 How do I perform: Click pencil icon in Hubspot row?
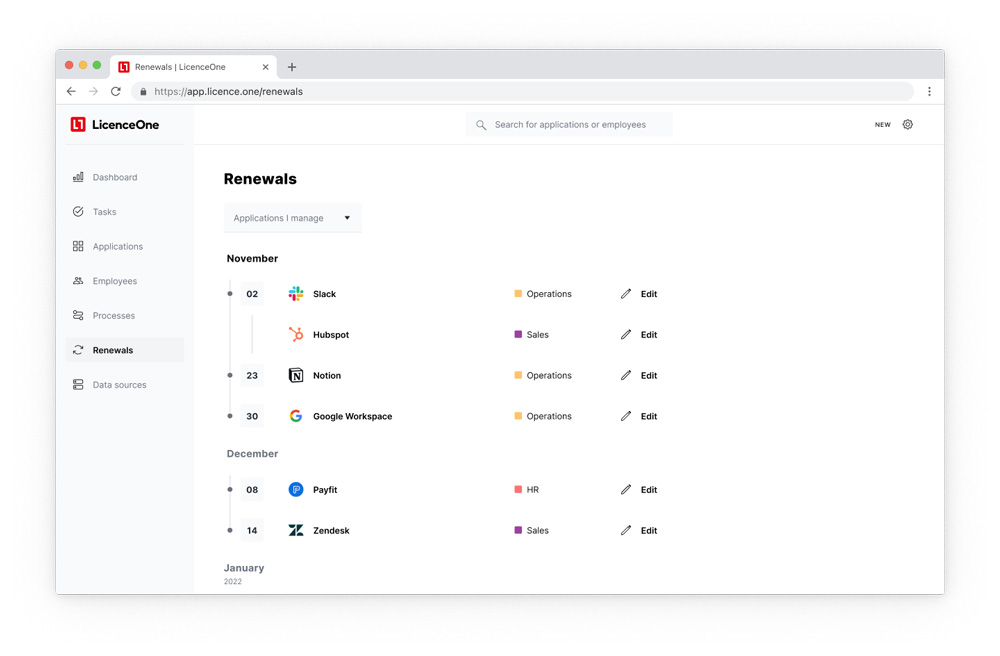[626, 334]
